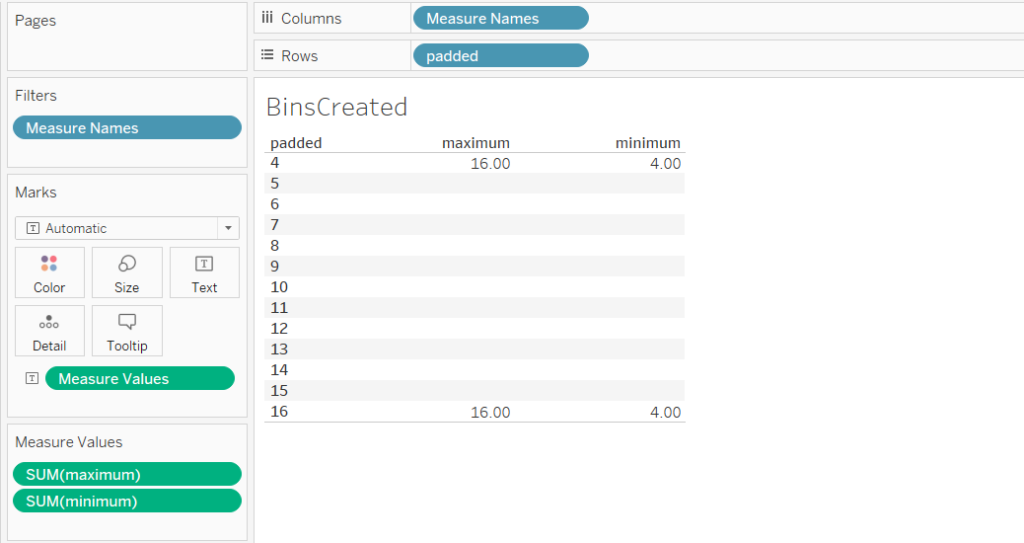1024x543 pixels.
Task: Open the Text marks card
Action: 204,272
